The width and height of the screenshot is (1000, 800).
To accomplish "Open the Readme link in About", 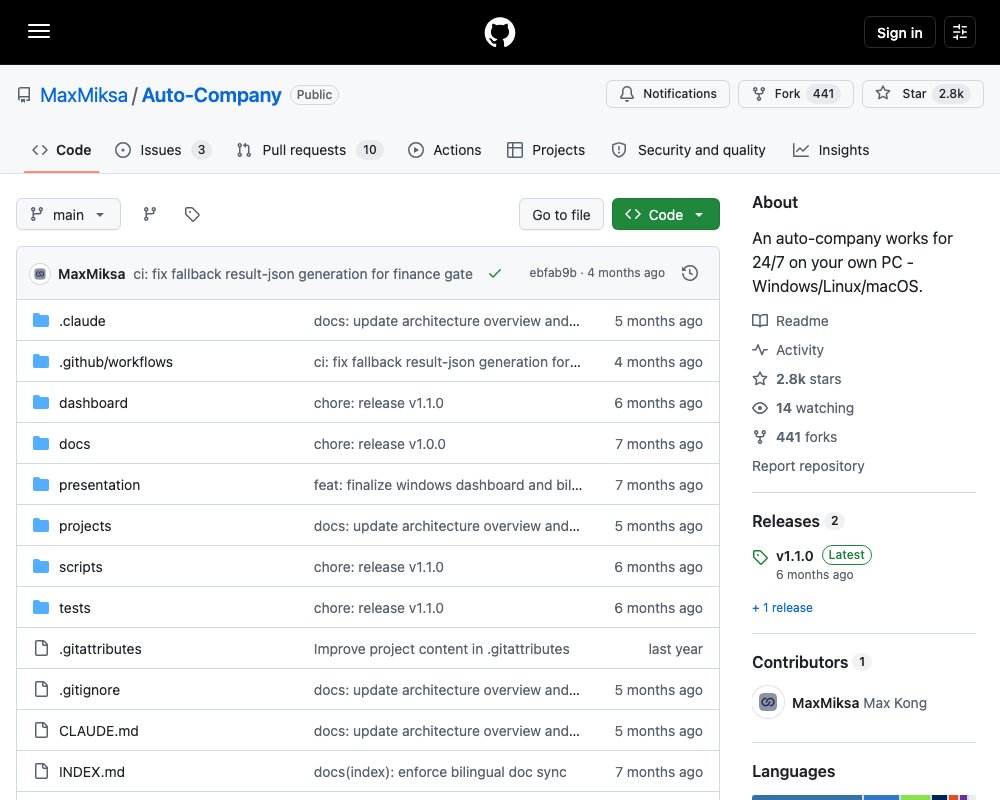I will click(x=790, y=321).
